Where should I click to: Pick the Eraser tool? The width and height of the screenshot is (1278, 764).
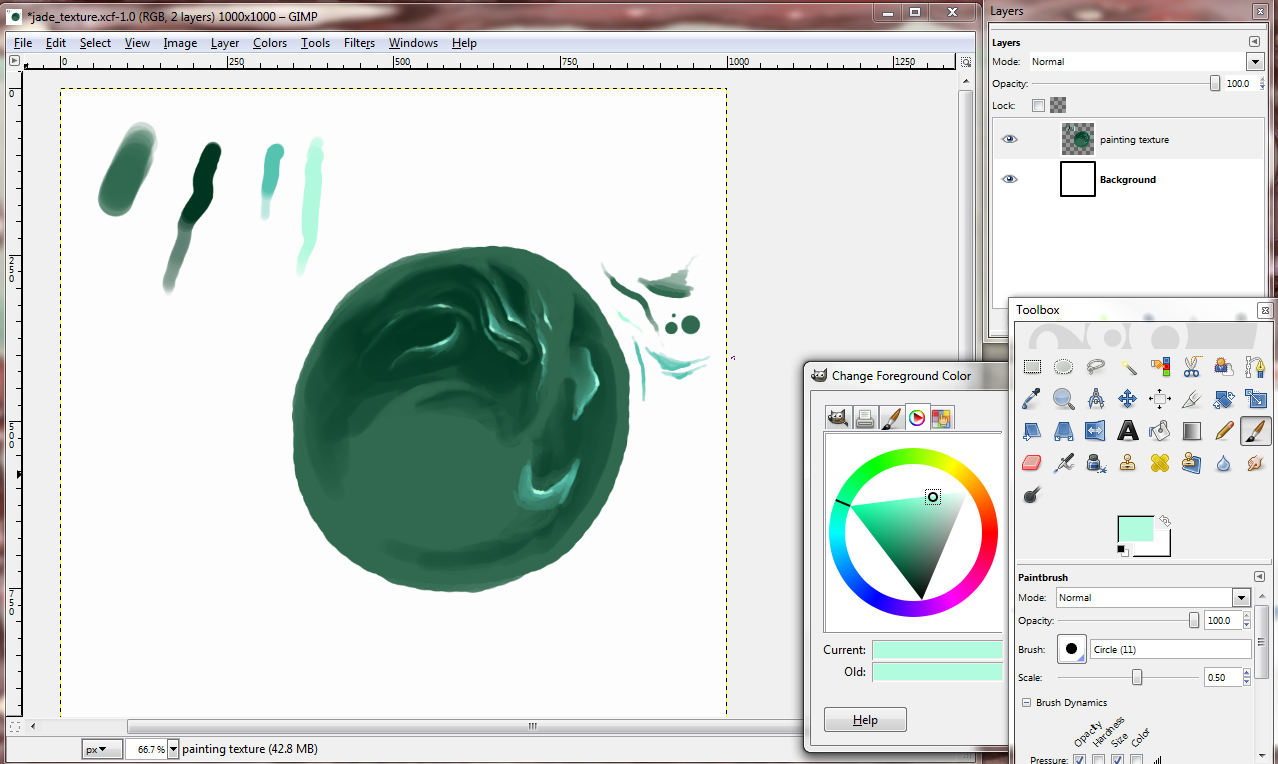(1033, 463)
